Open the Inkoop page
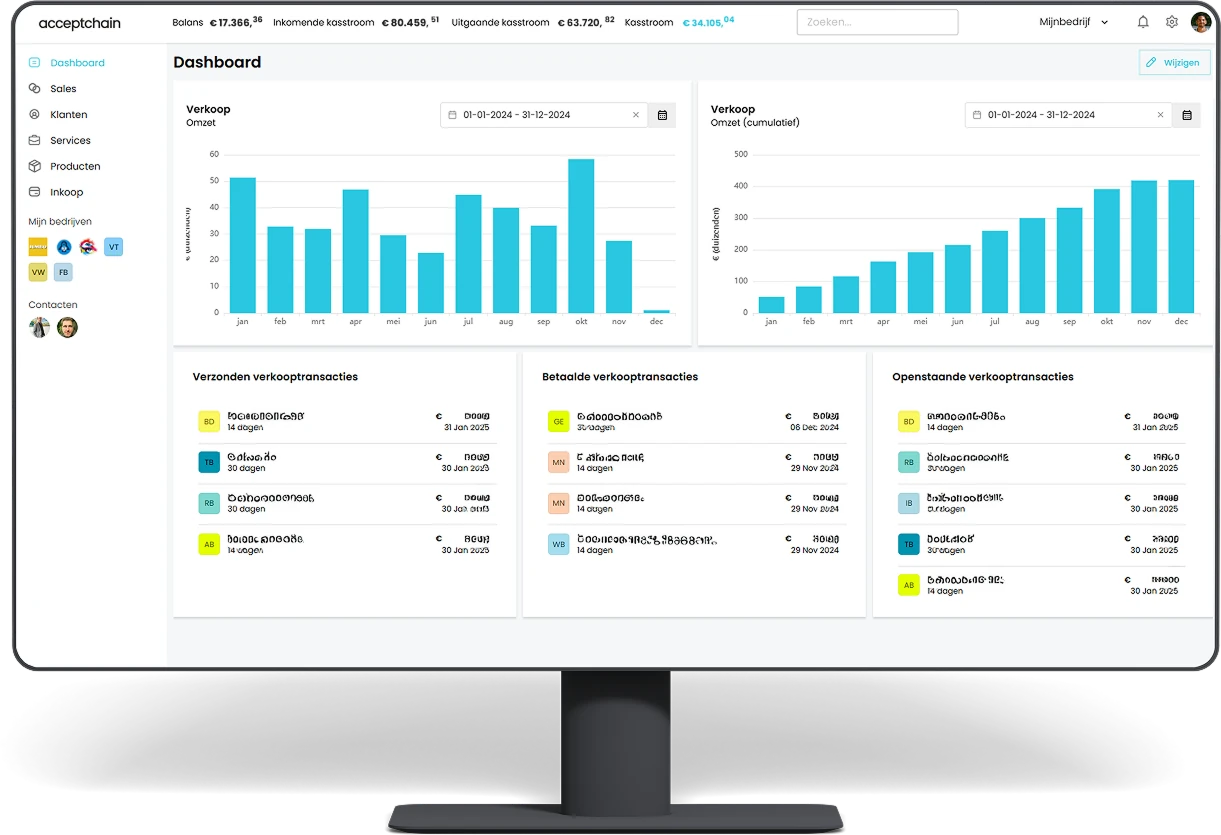Image resolution: width=1221 pixels, height=835 pixels. click(66, 192)
